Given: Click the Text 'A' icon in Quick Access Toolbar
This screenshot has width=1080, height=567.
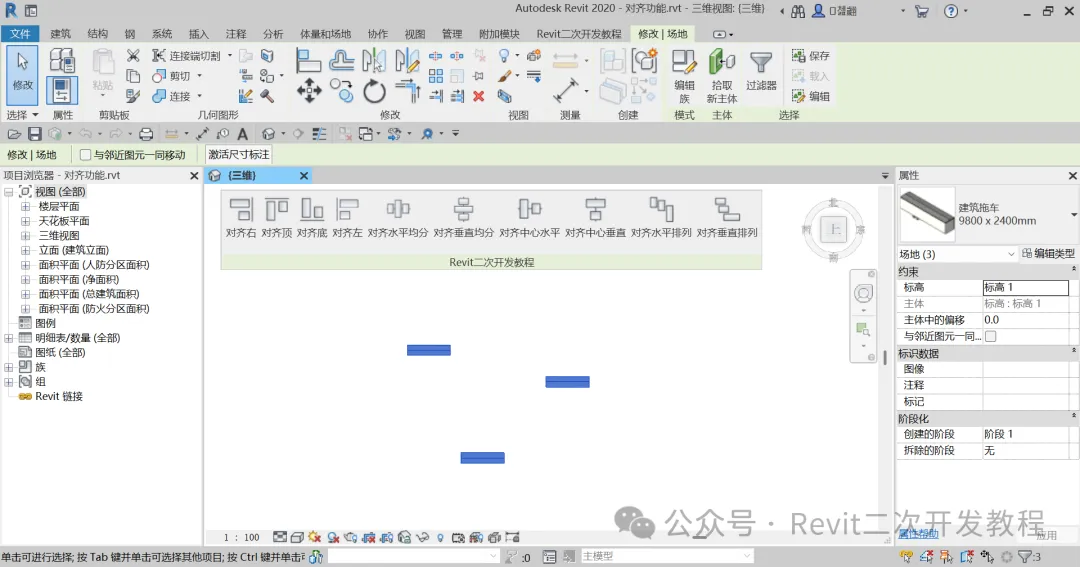Looking at the screenshot, I should [242, 134].
